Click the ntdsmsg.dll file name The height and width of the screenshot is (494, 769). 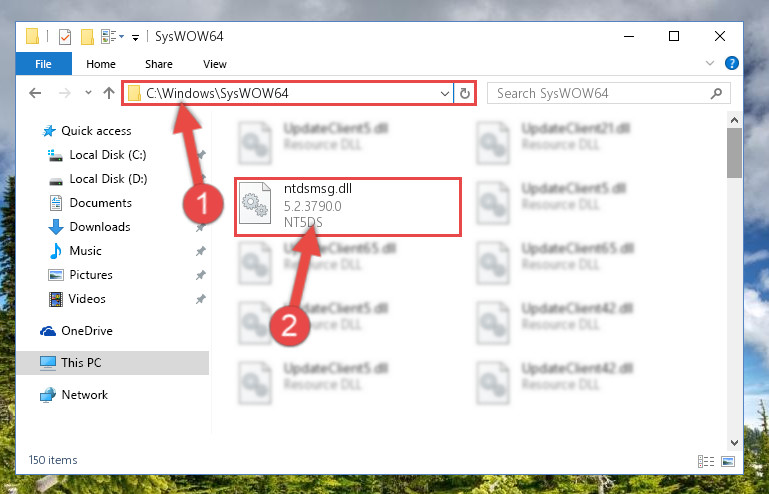pyautogui.click(x=318, y=189)
